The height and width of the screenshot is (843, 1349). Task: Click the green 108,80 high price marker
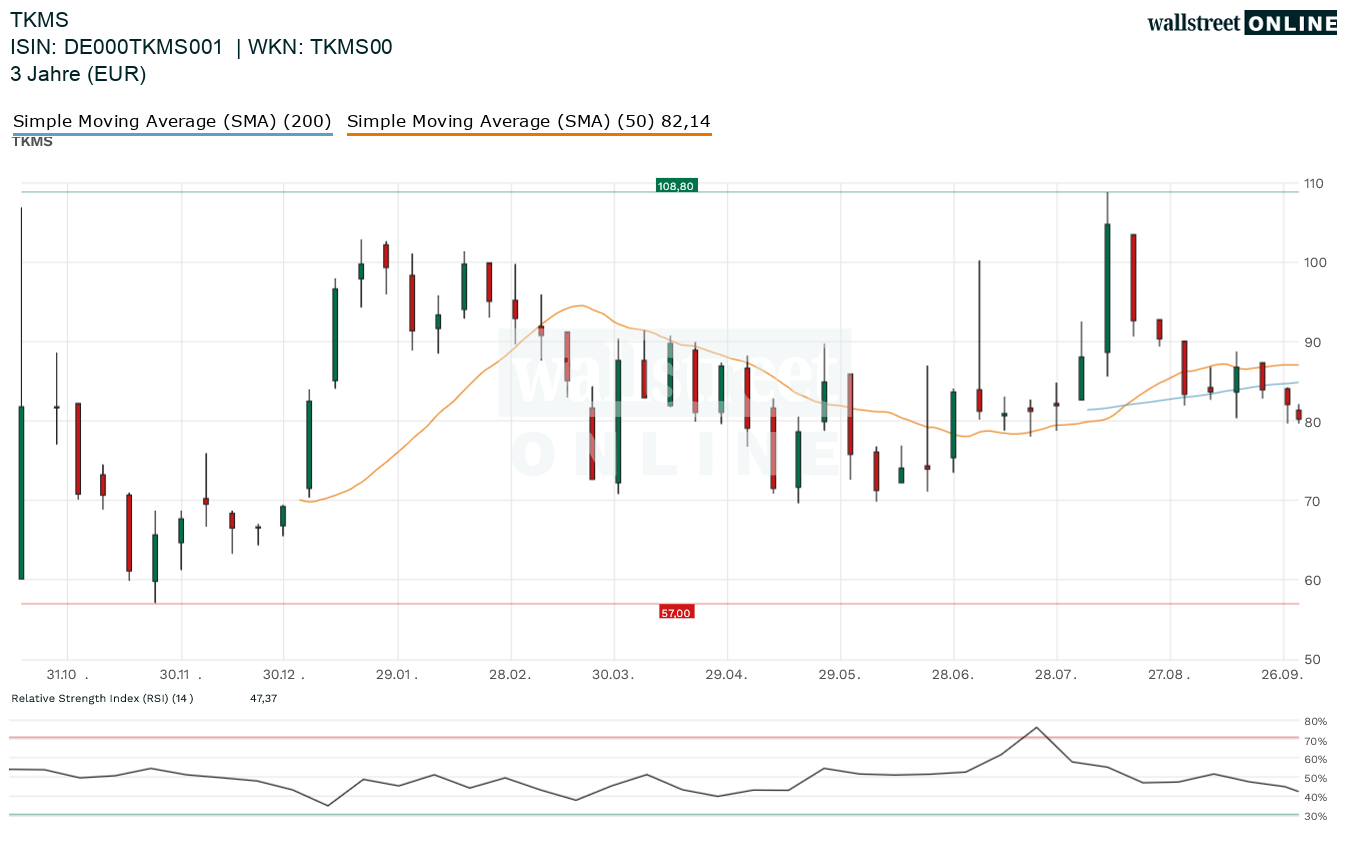[x=676, y=185]
